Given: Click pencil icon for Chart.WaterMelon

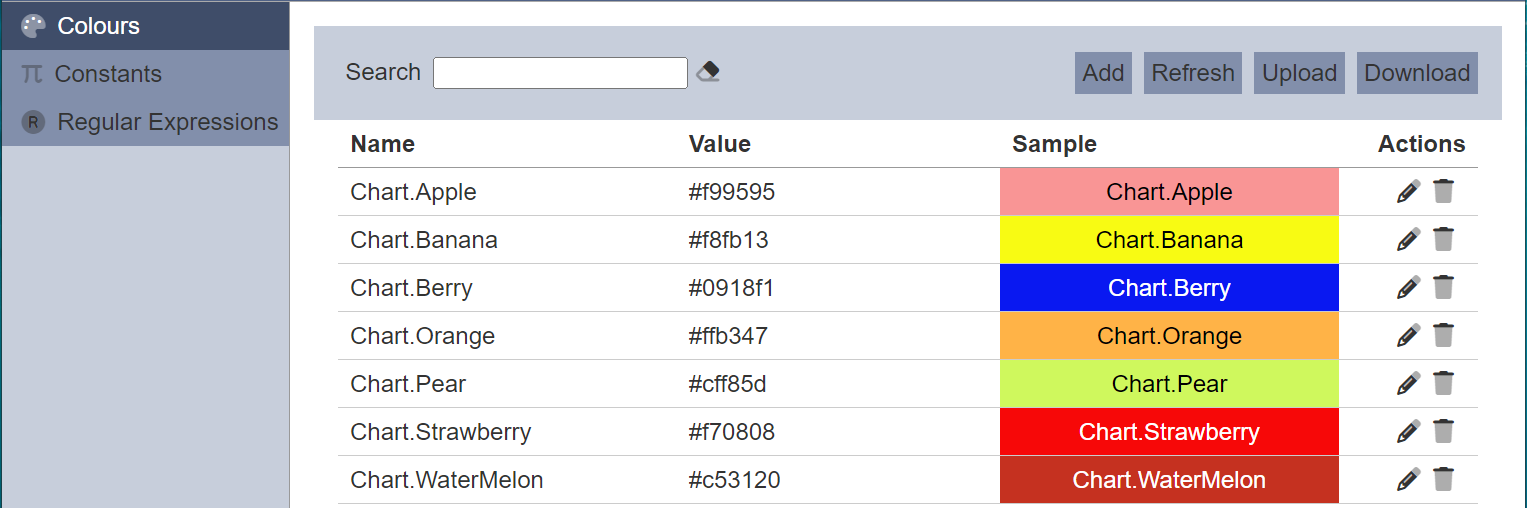Looking at the screenshot, I should click(x=1408, y=480).
